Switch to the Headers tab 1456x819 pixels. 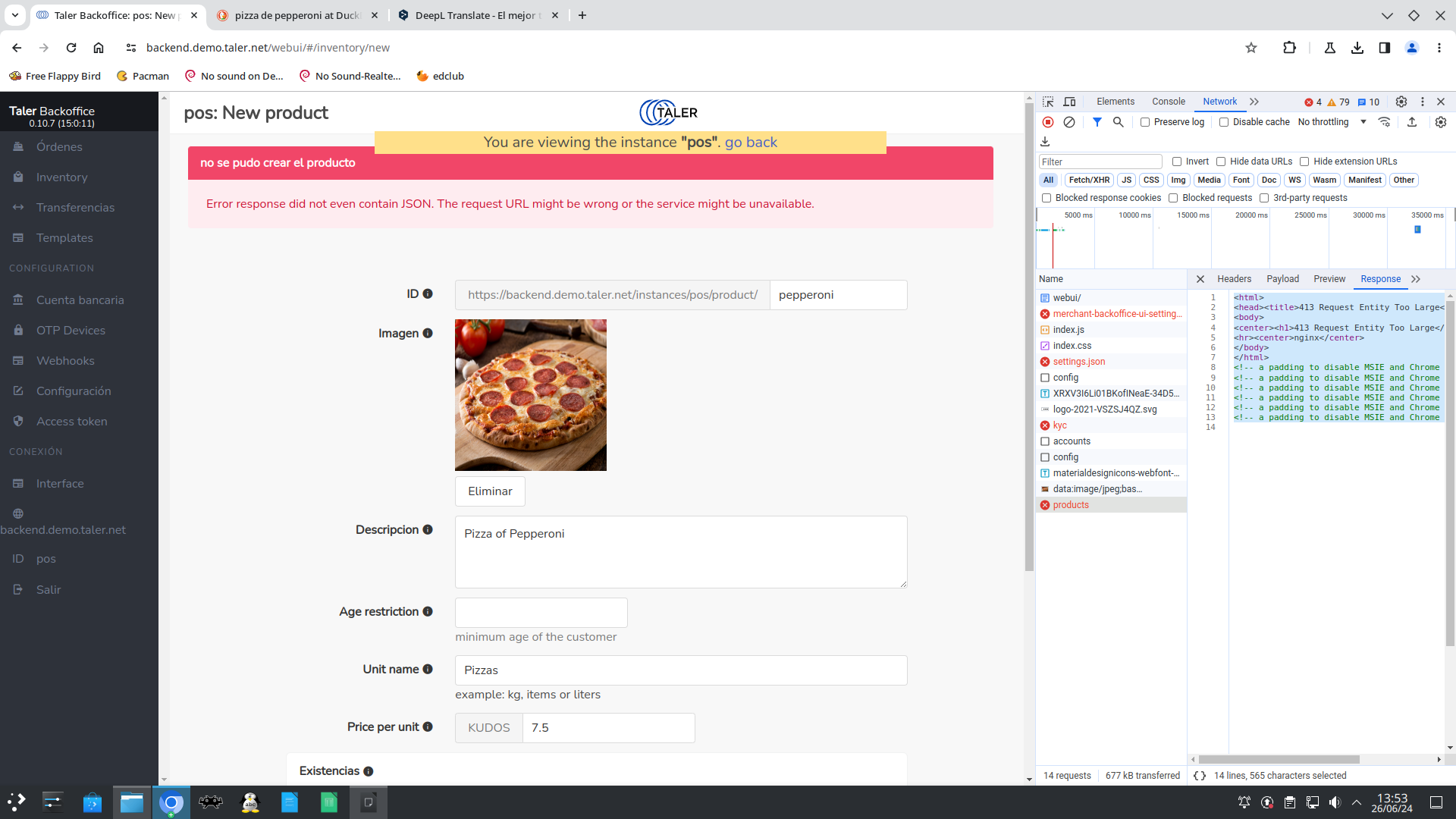[x=1234, y=279]
